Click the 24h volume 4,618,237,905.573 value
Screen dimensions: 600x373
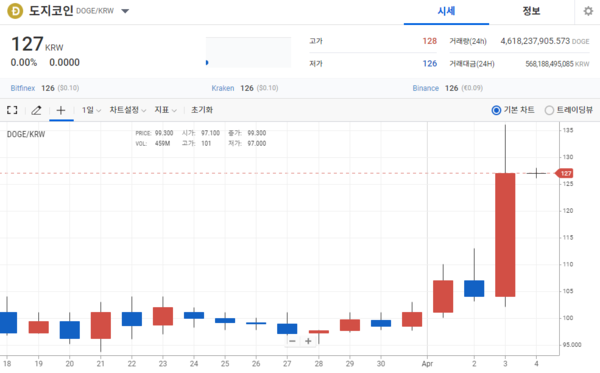click(535, 41)
